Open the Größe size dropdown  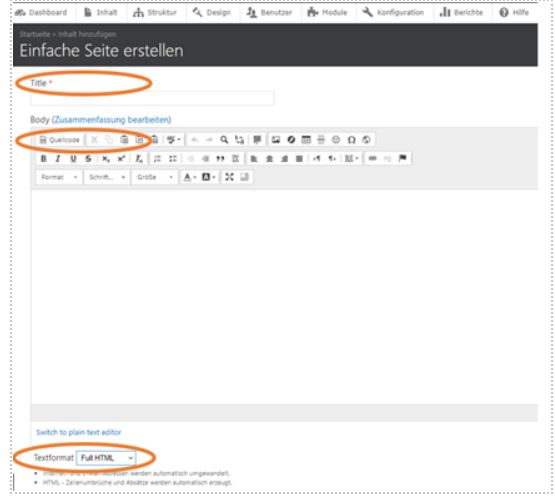(155, 177)
